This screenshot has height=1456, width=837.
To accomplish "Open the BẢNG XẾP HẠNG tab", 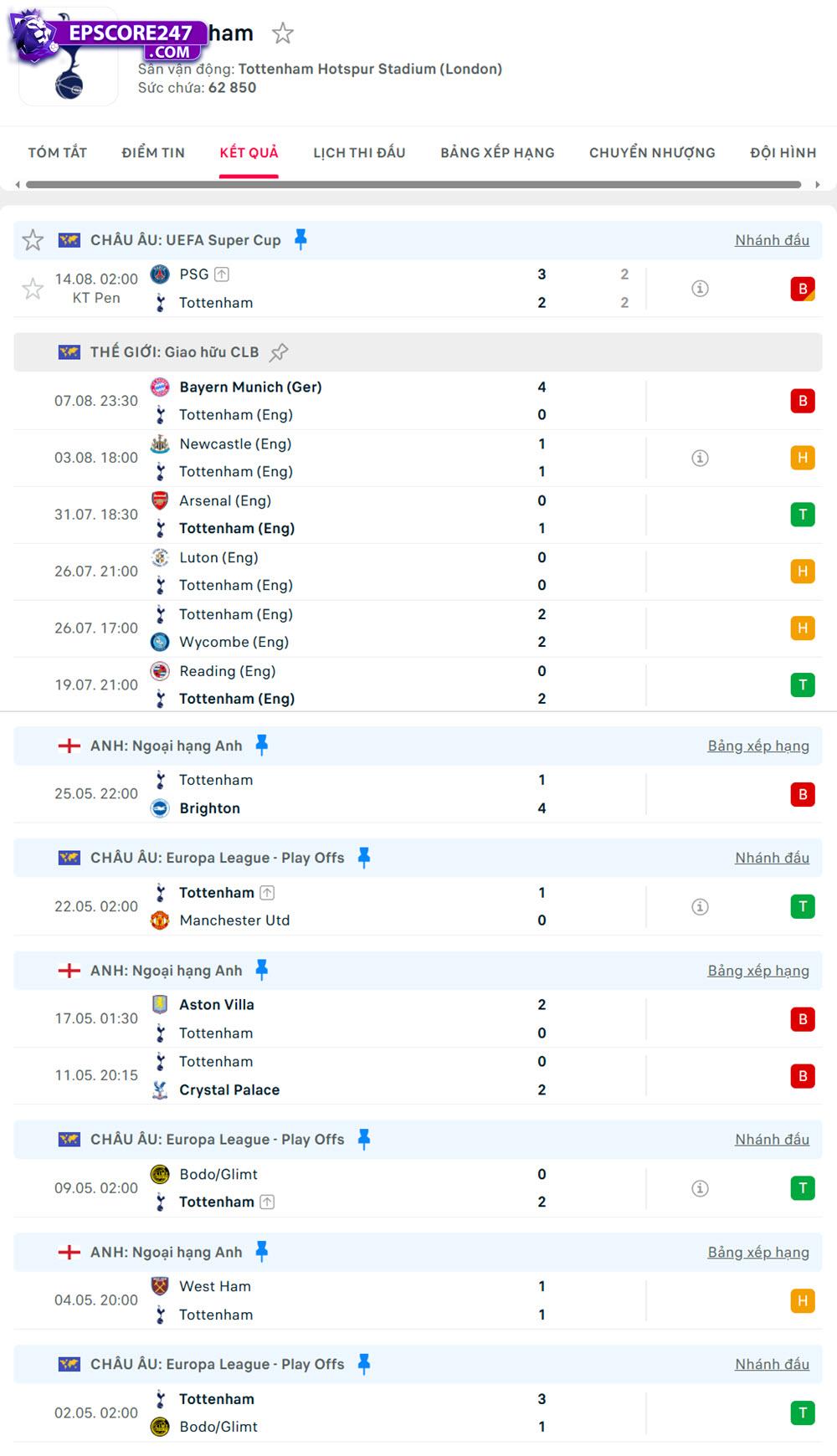I will [x=496, y=152].
